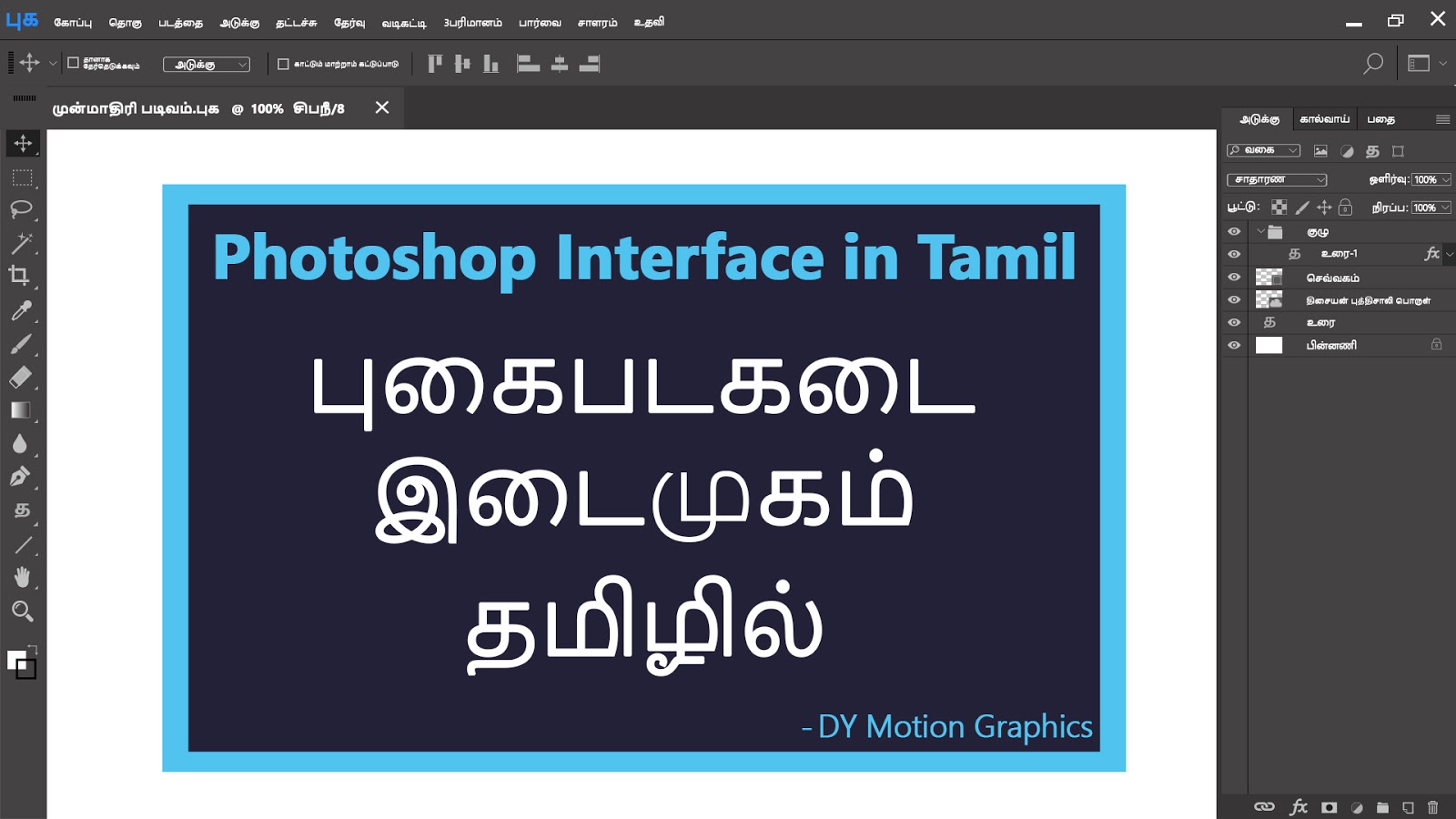
Task: Open the கோப்பு menu
Action: tap(73, 22)
